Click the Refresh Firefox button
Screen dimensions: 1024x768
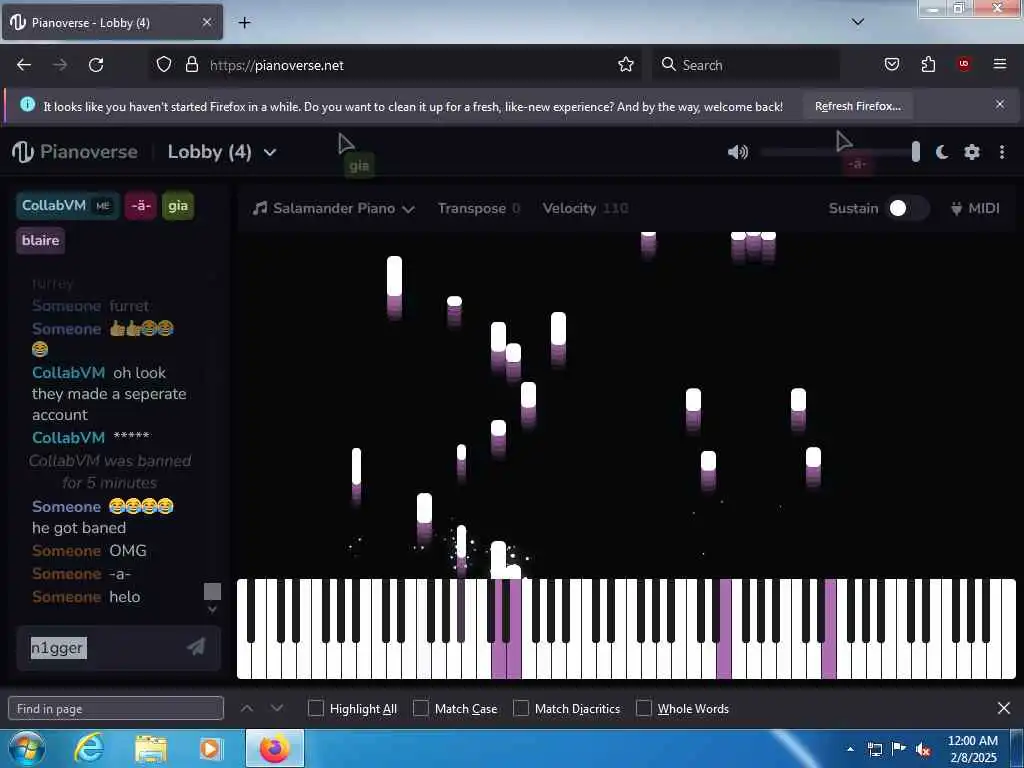(857, 106)
